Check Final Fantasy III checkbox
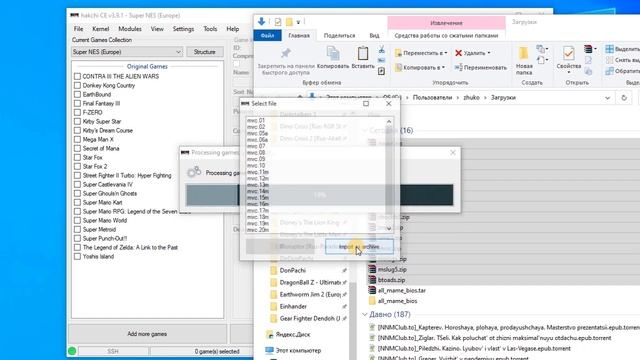Screen dimensions: 640x360 click(77, 103)
